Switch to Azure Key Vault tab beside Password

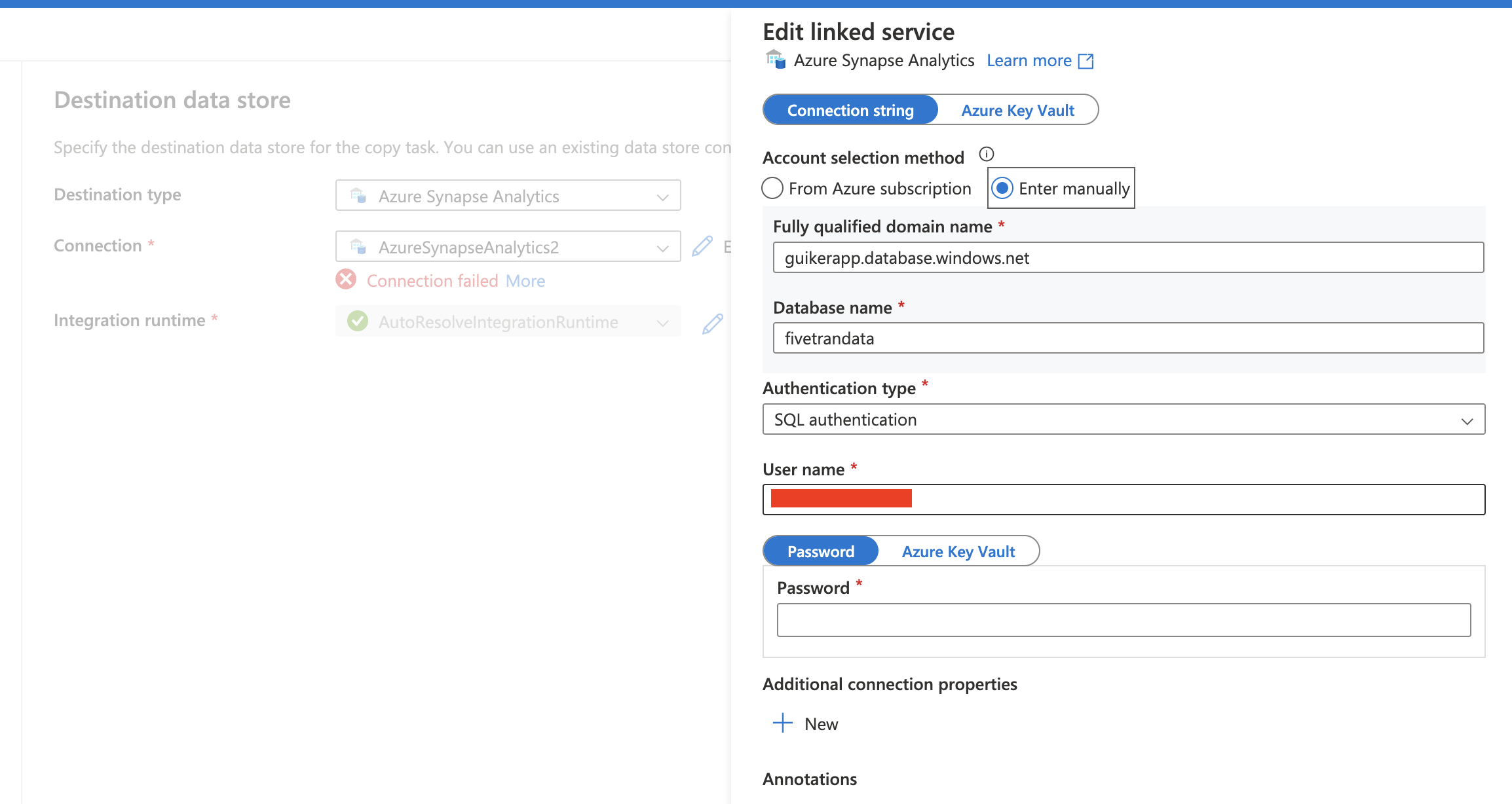(x=958, y=551)
